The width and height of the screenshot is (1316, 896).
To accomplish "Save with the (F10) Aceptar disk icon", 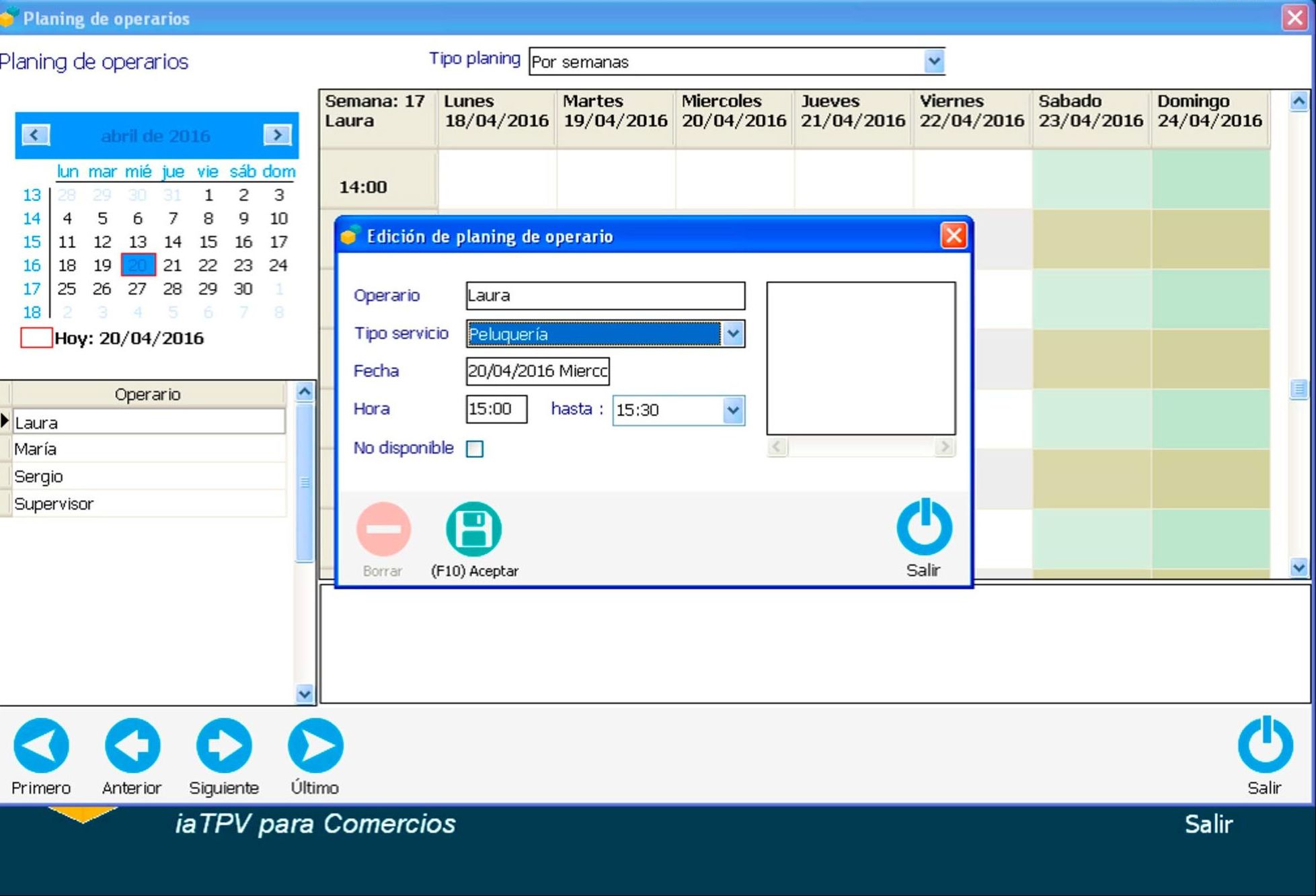I will click(x=473, y=529).
